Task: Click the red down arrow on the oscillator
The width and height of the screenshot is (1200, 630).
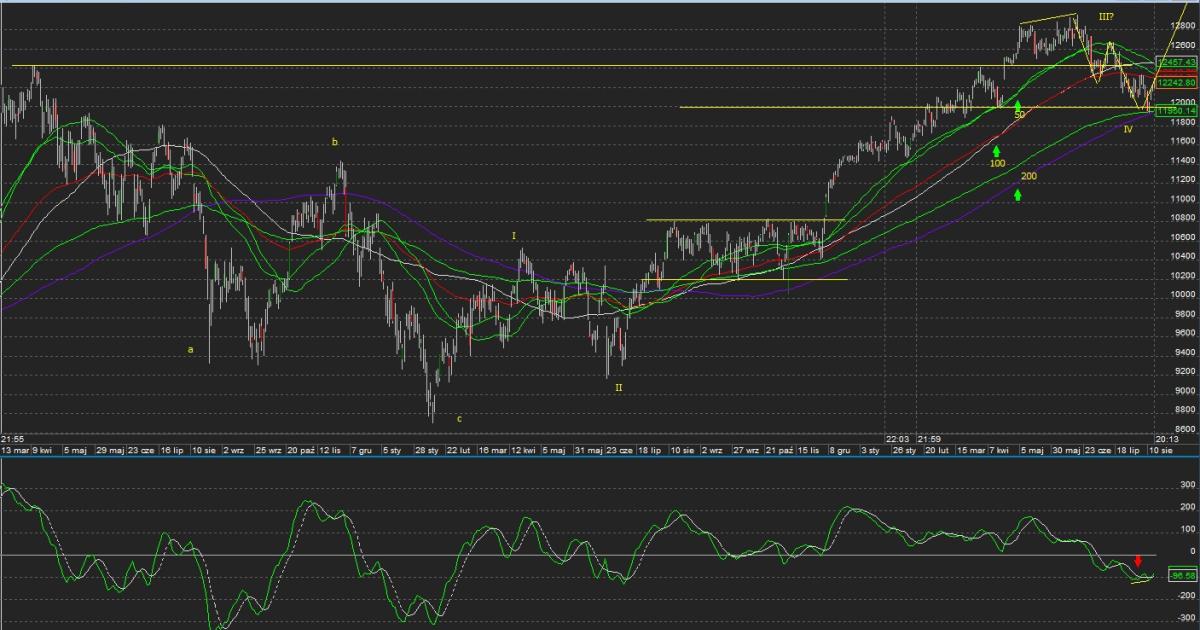Action: (1137, 561)
